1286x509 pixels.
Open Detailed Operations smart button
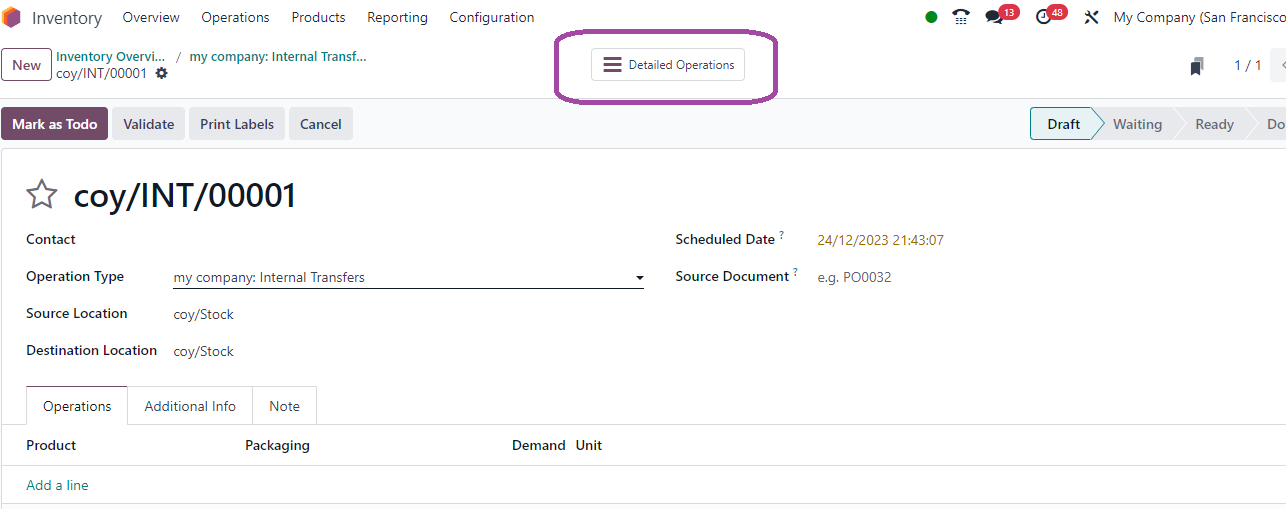click(x=668, y=65)
